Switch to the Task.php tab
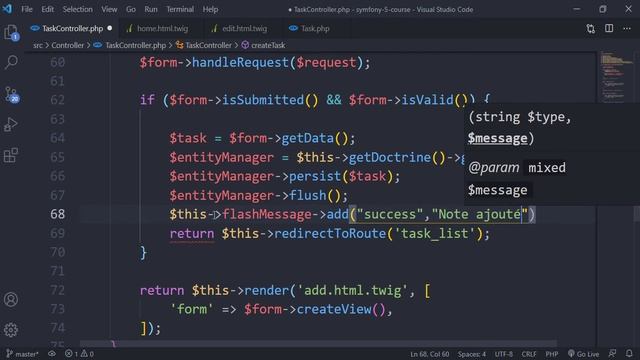The height and width of the screenshot is (360, 640). click(315, 29)
